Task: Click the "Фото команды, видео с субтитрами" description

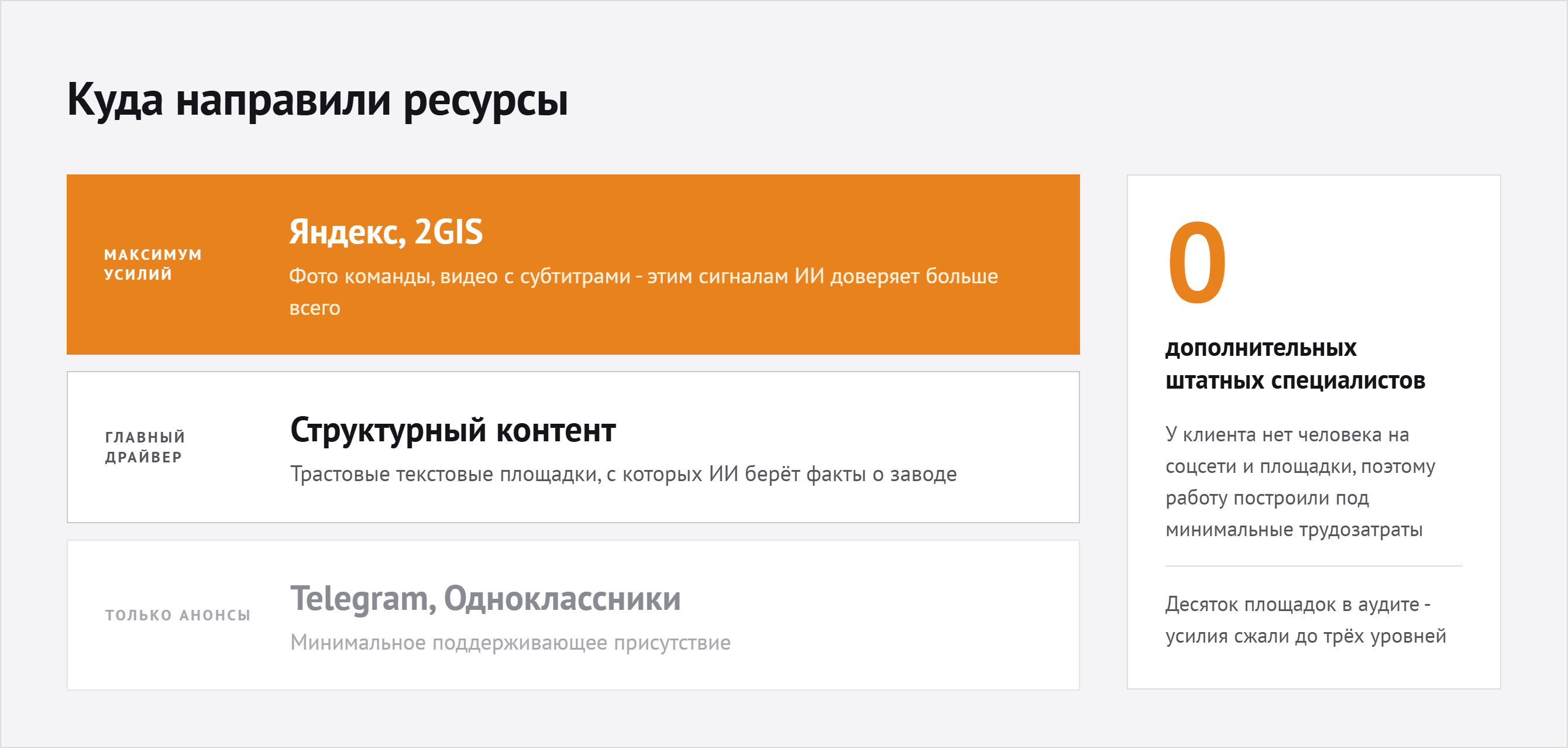Action: coord(644,292)
